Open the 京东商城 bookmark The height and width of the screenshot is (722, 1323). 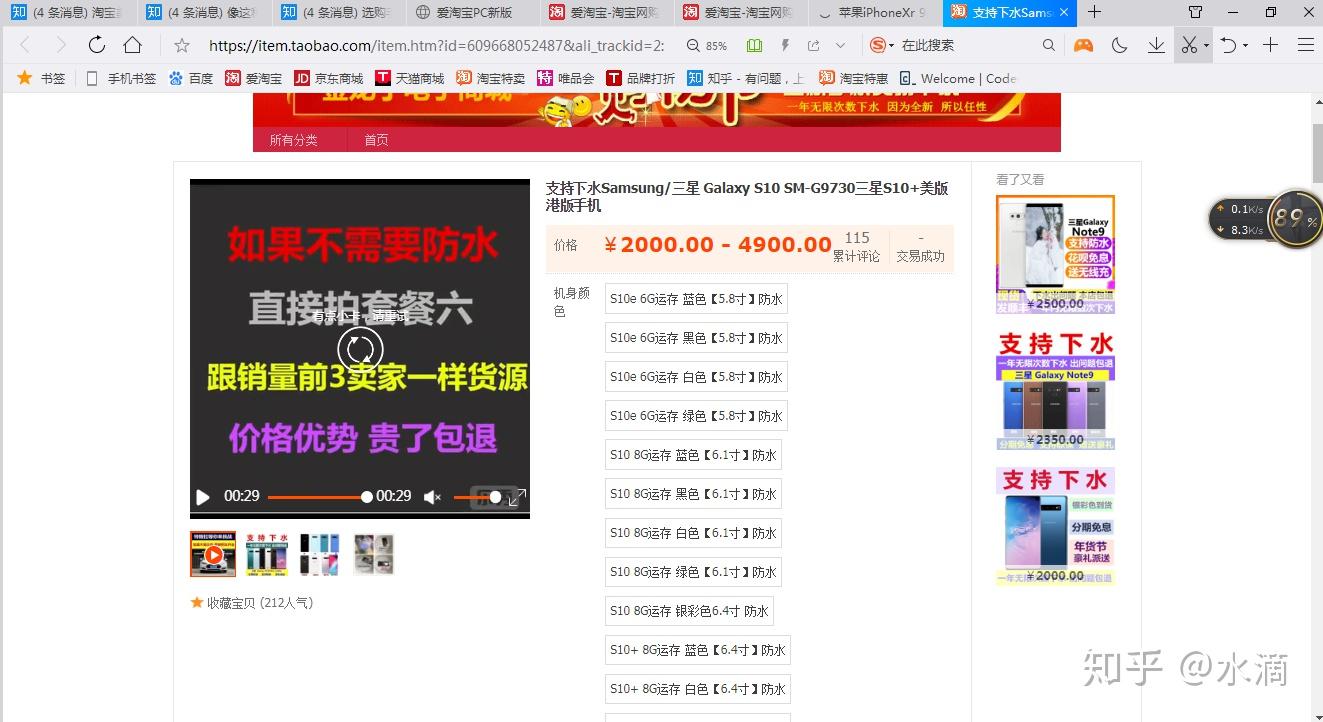pos(328,78)
